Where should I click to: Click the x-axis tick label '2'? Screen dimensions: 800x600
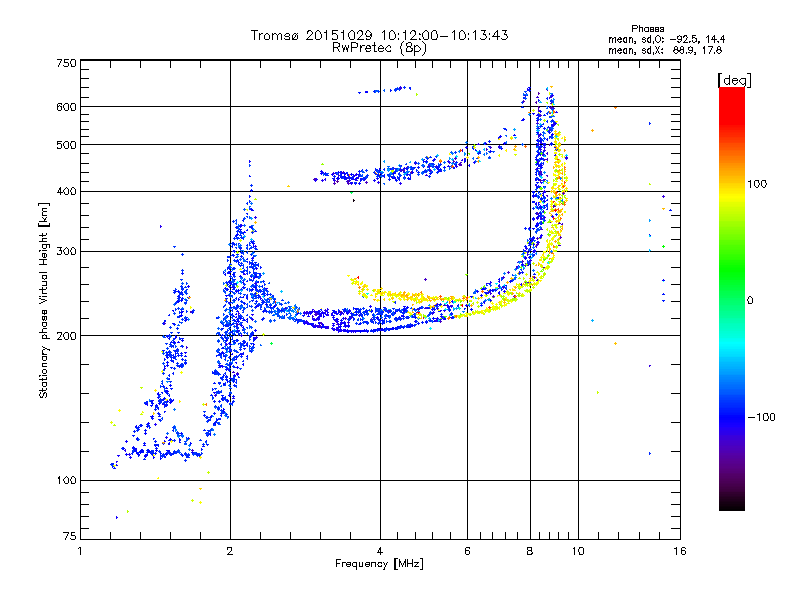[230, 551]
